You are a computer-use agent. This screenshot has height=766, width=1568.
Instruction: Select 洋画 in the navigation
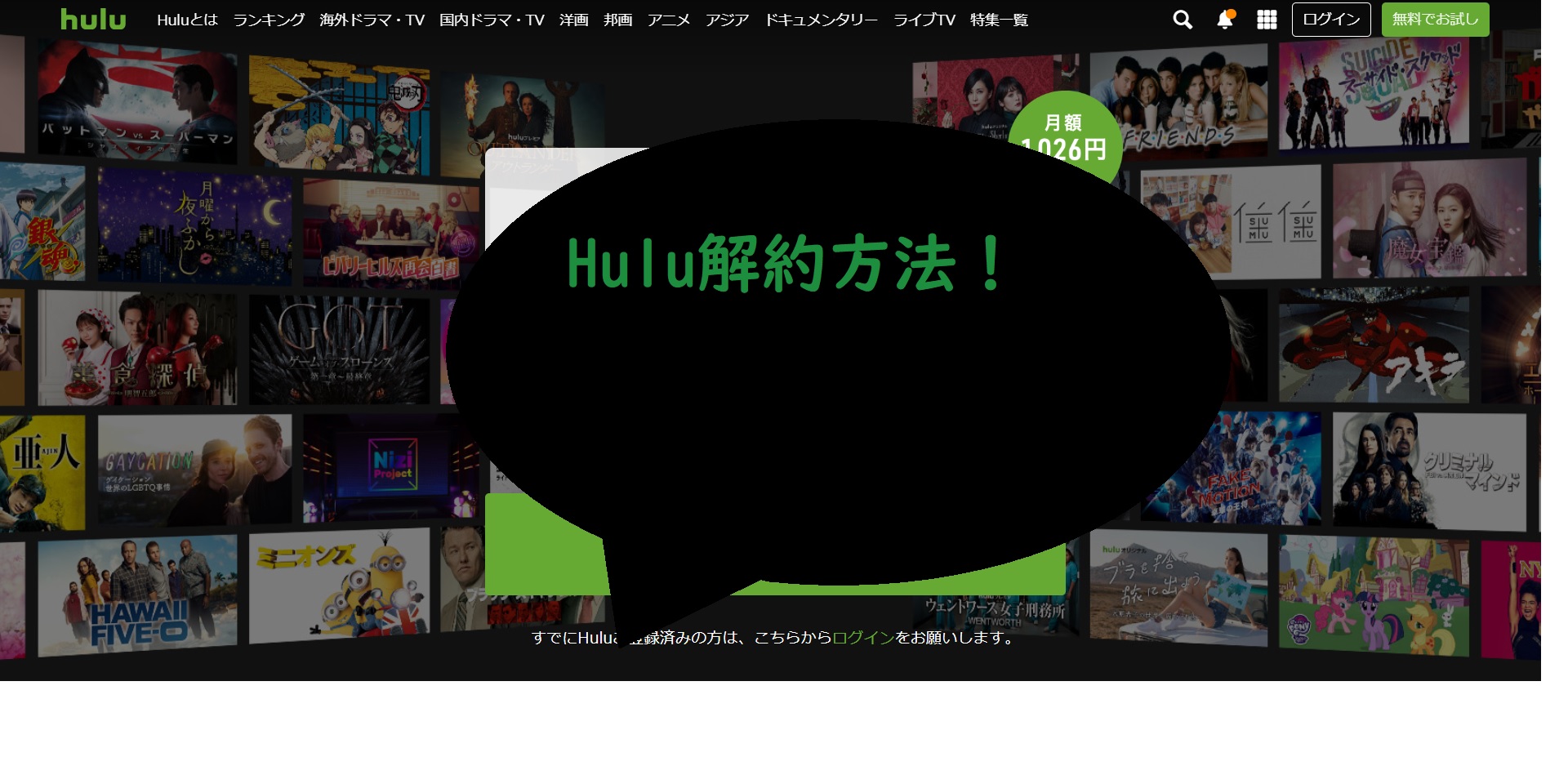[573, 20]
